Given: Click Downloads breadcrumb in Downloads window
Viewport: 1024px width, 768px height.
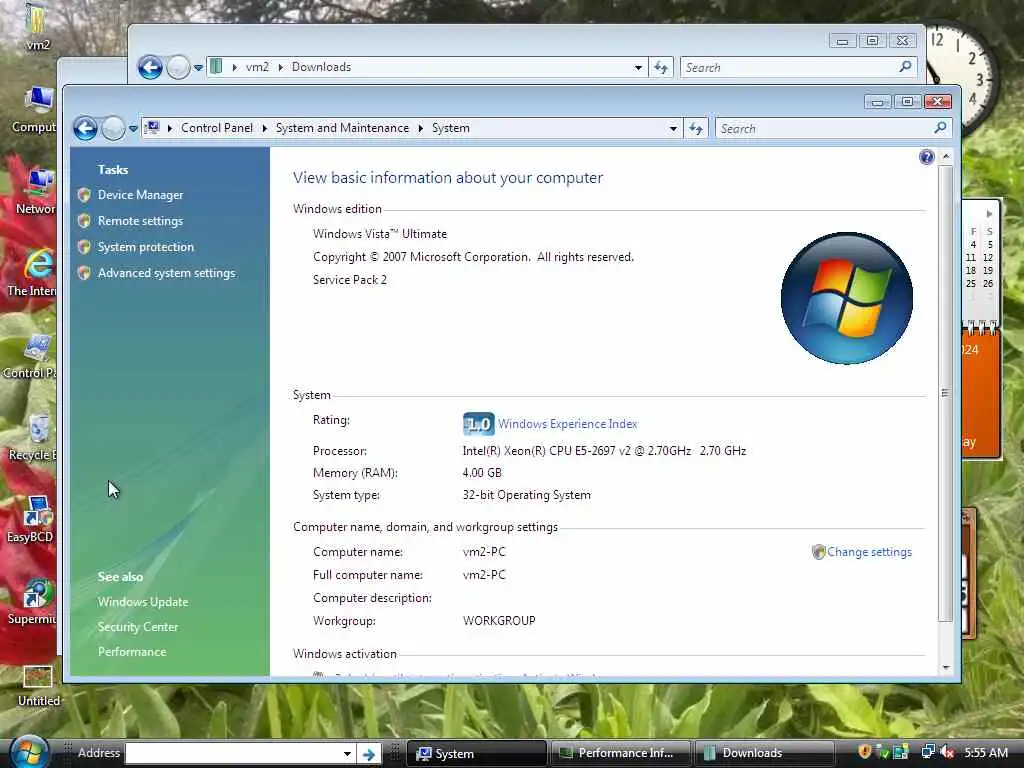Looking at the screenshot, I should pos(321,67).
